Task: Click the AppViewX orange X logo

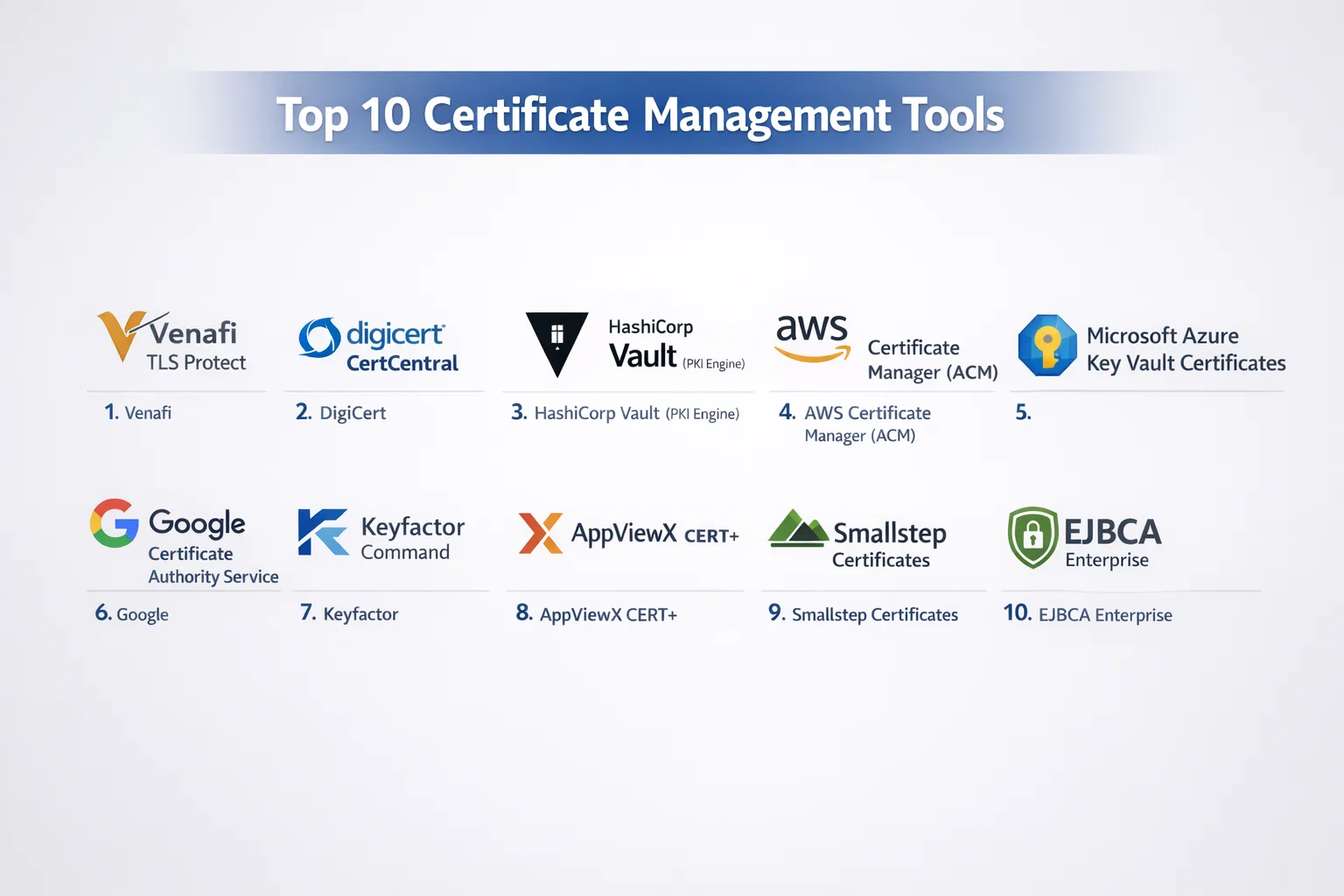Action: coord(540,533)
